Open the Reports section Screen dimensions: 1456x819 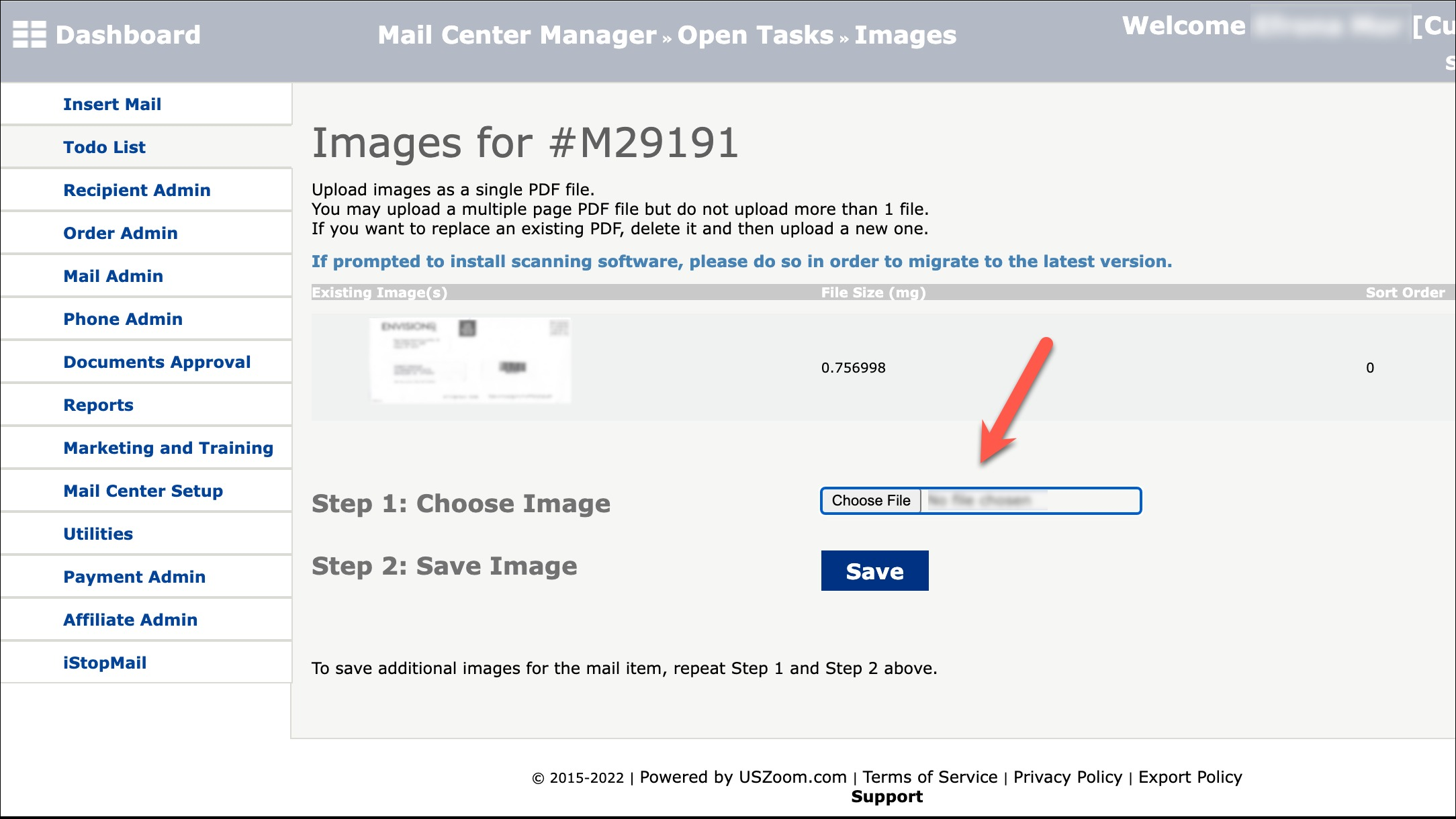tap(98, 405)
